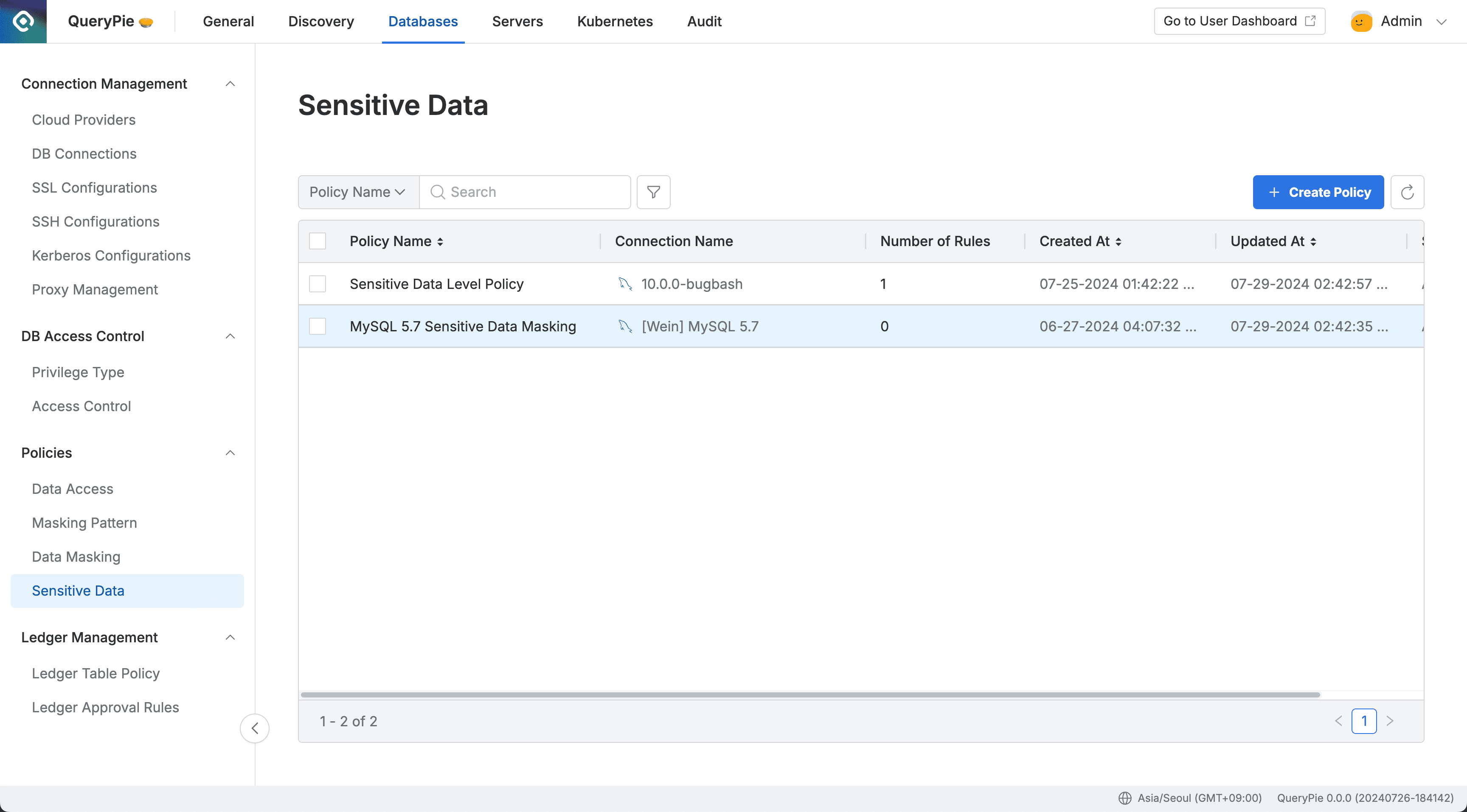Switch to the Servers tab
The image size is (1467, 812).
pyautogui.click(x=517, y=21)
